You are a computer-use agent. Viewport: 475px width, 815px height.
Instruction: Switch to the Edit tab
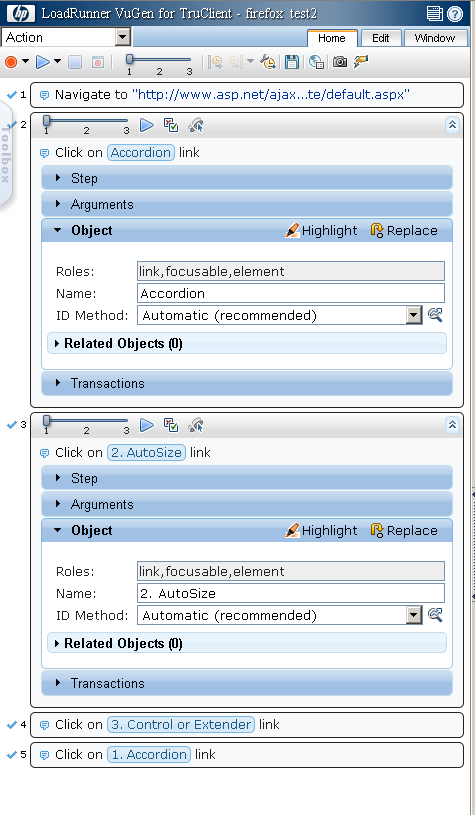[x=380, y=38]
